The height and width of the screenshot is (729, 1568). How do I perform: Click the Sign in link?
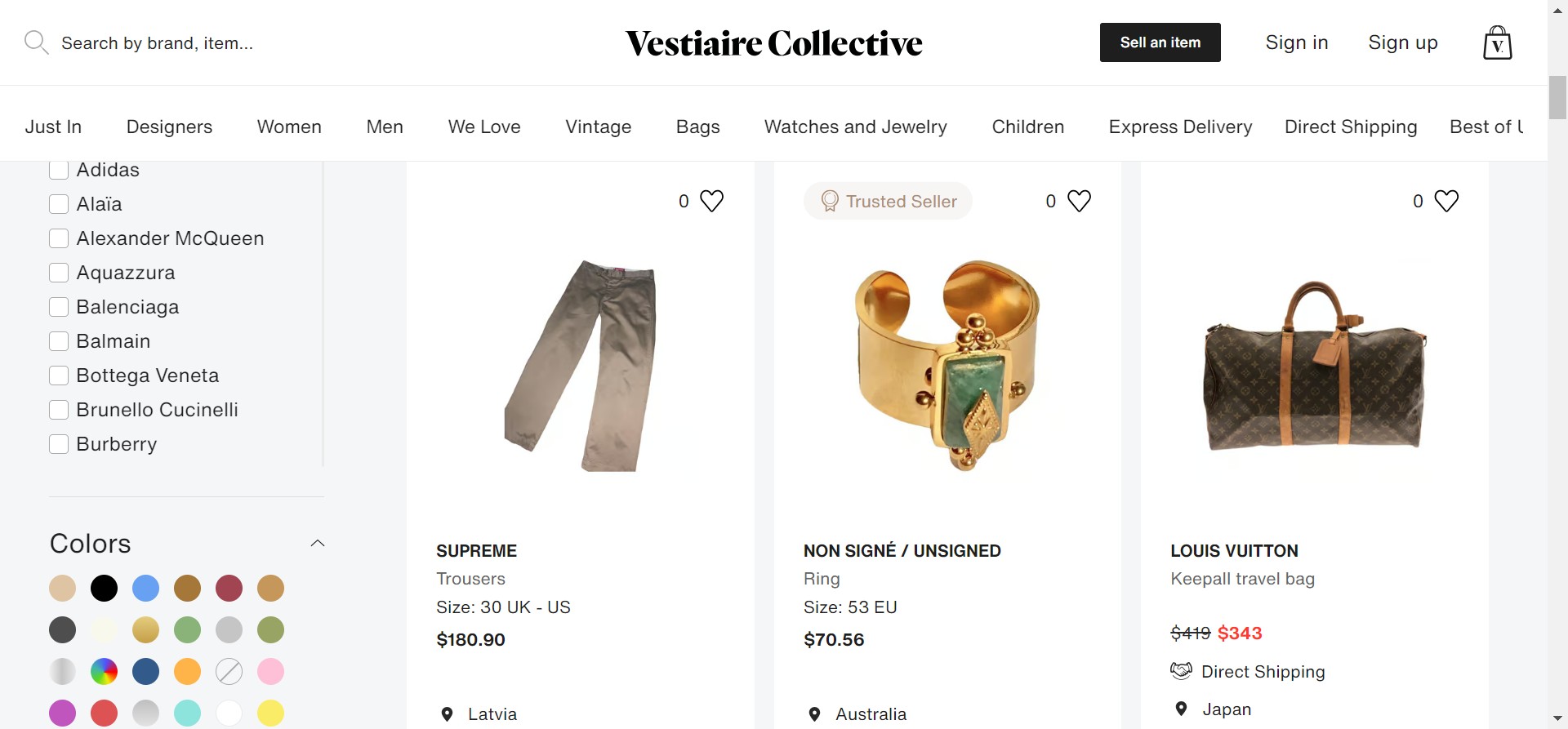click(x=1296, y=42)
